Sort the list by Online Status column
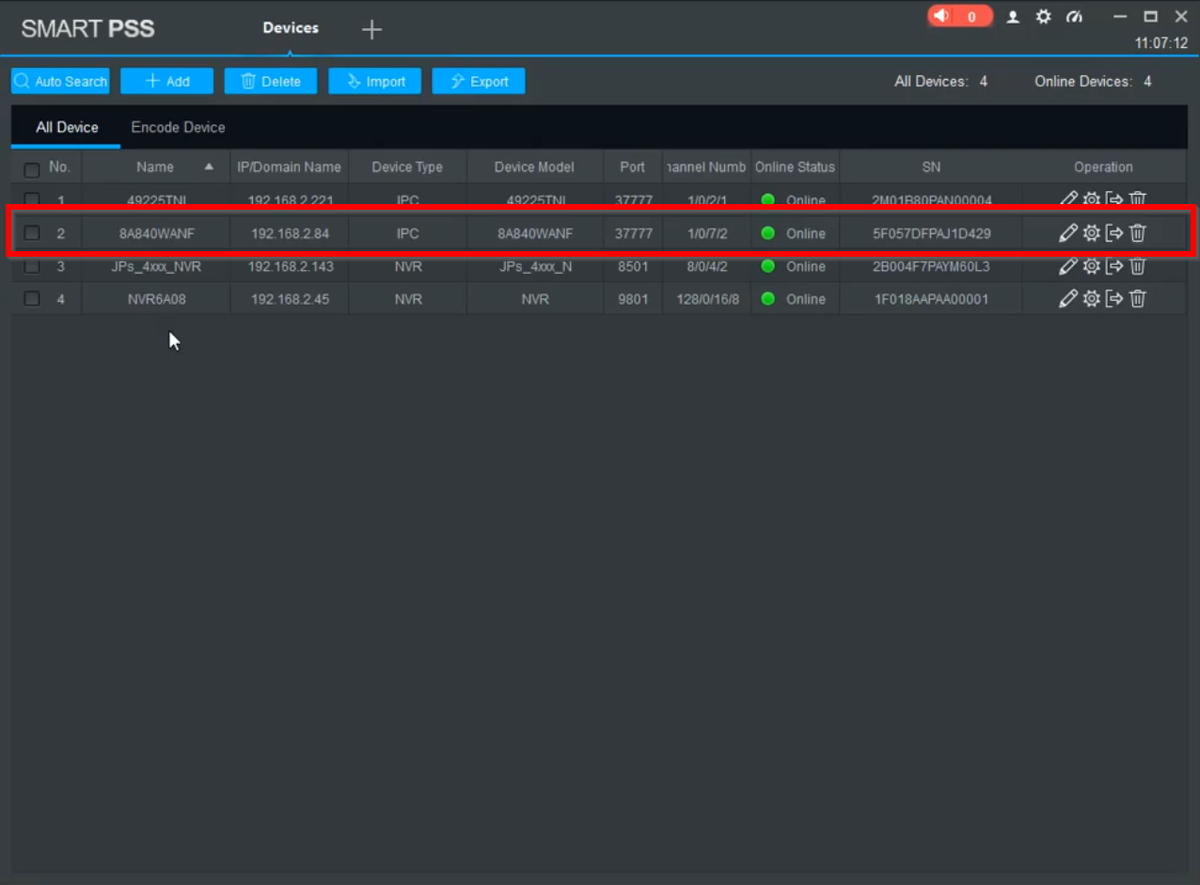 pos(795,167)
